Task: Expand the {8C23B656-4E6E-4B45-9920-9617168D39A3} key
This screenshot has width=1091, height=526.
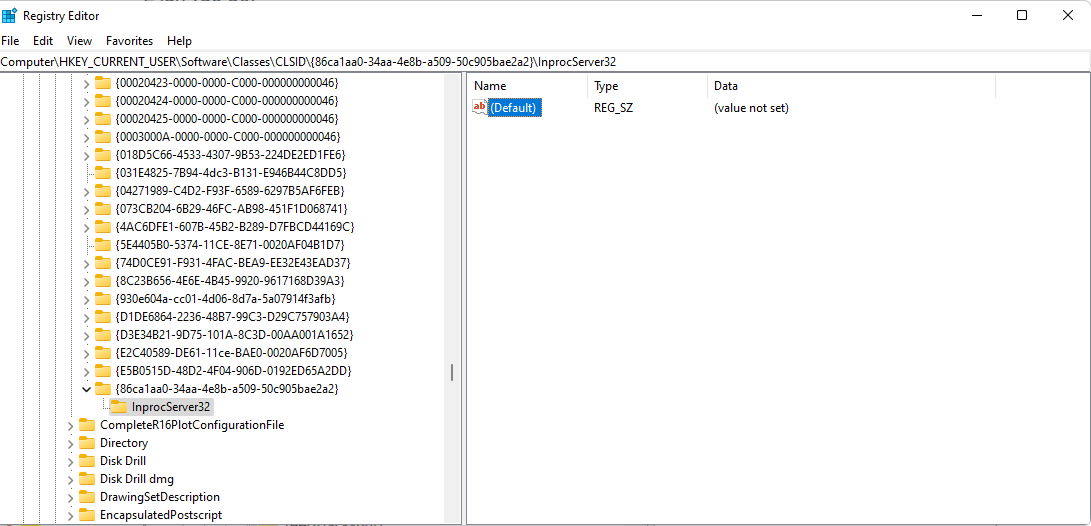Action: click(x=86, y=282)
